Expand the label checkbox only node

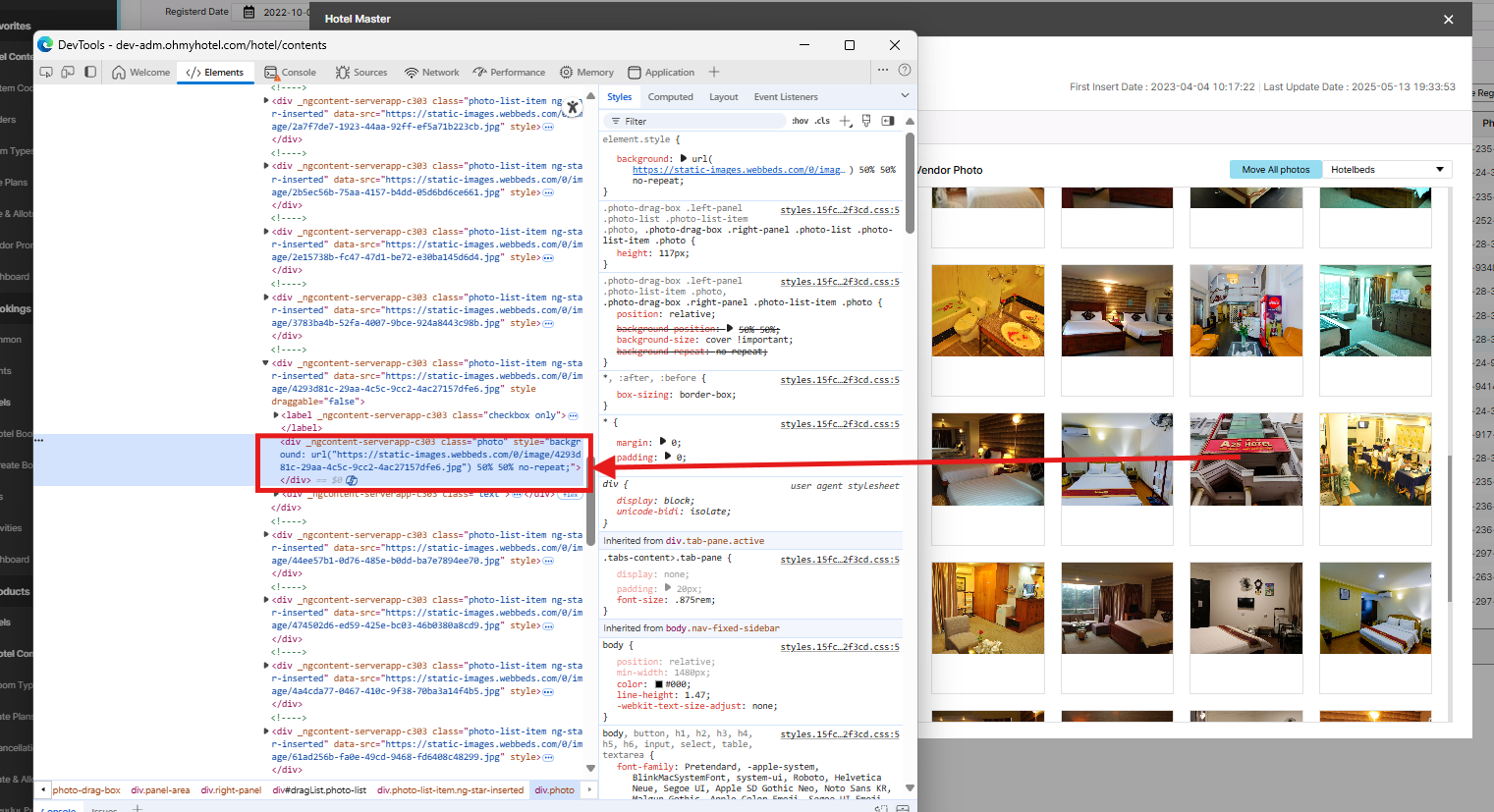point(276,415)
